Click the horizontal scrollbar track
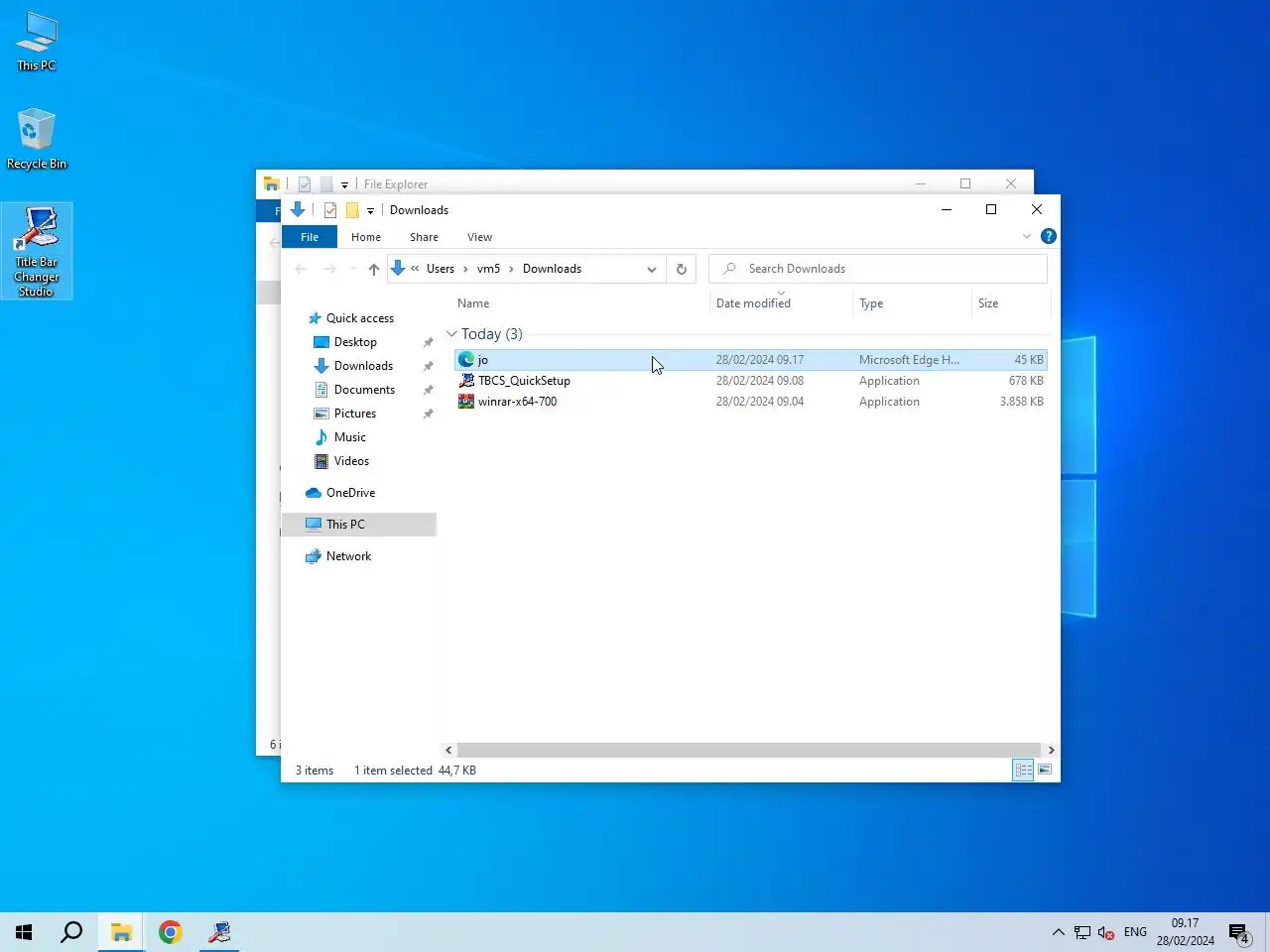 tap(749, 751)
